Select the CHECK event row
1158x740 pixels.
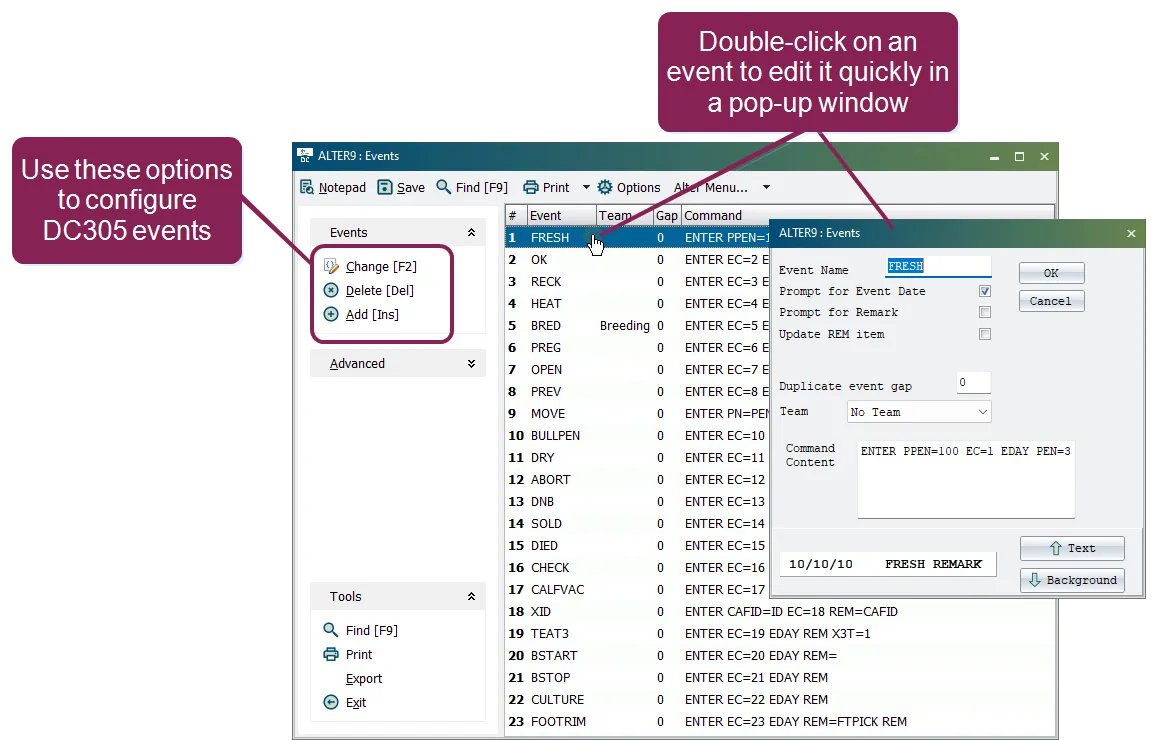pyautogui.click(x=637, y=568)
